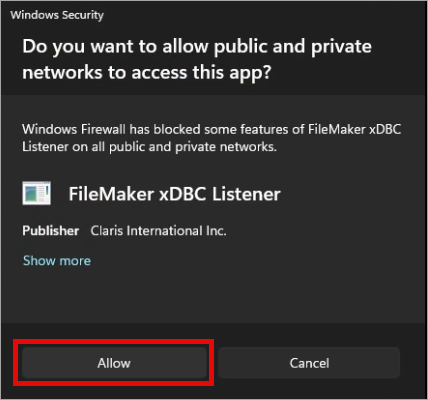Grant firewall permission via Allow
428x400 pixels.
point(114,363)
